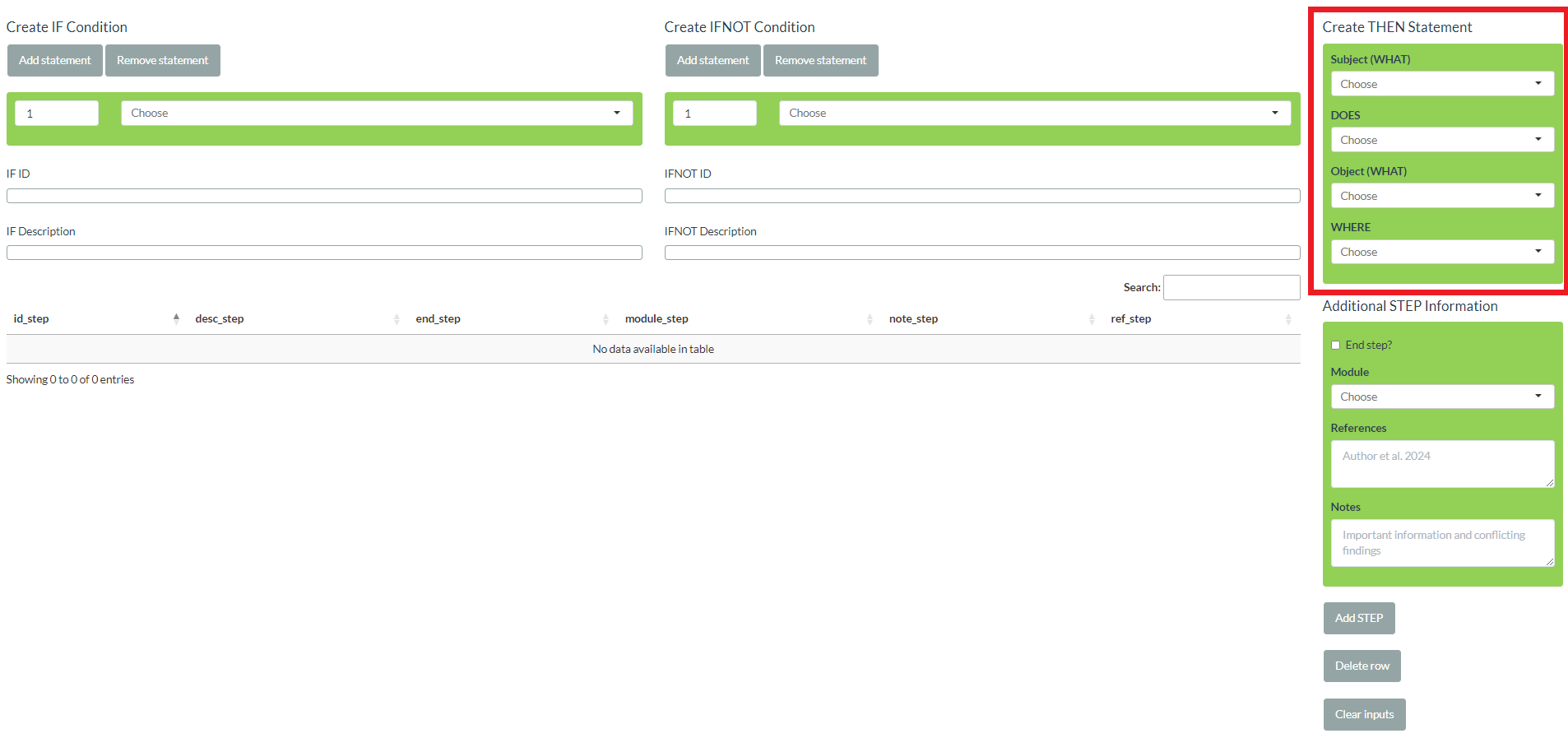Sort table by ref_step column
The height and width of the screenshot is (738, 1568).
coord(1130,319)
